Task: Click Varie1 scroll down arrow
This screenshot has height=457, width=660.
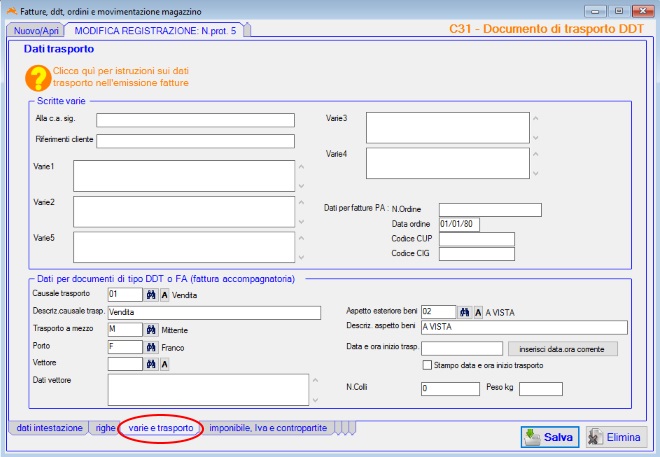Action: (301, 186)
